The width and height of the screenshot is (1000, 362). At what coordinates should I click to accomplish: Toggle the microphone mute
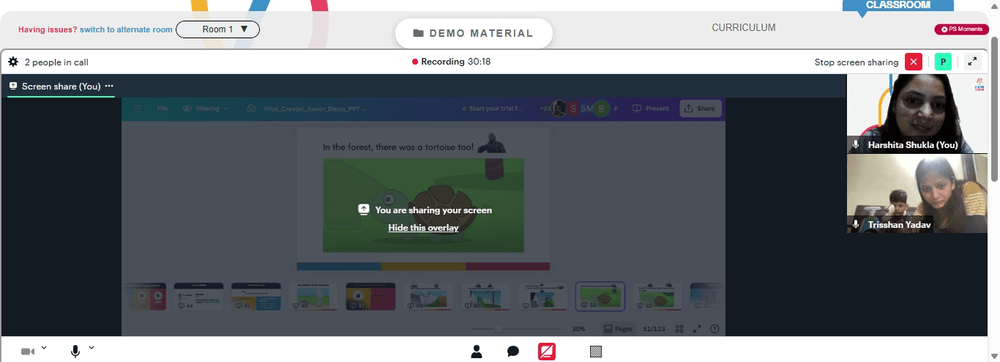(75, 351)
